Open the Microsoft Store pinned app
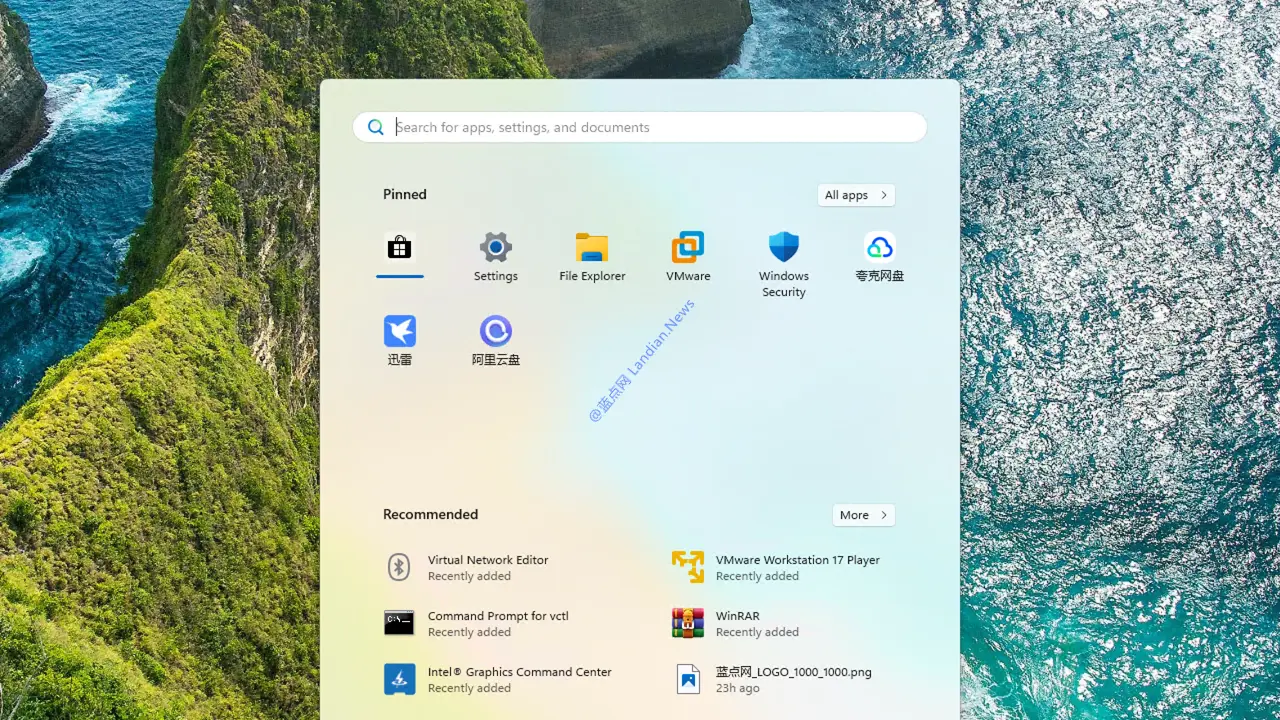1280x720 pixels. pyautogui.click(x=399, y=249)
